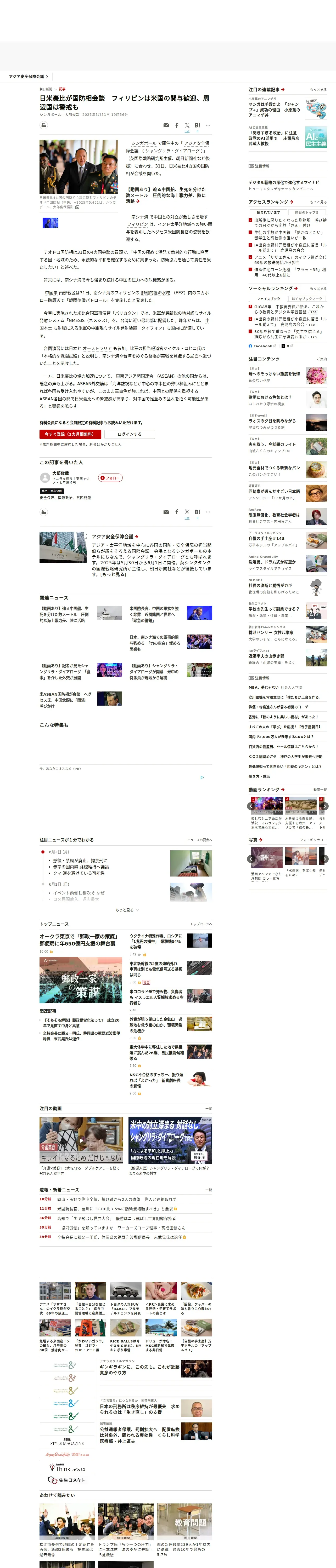336x1568 pixels.
Task: Show next photos in 写真 carousel
Action: click(x=324, y=858)
